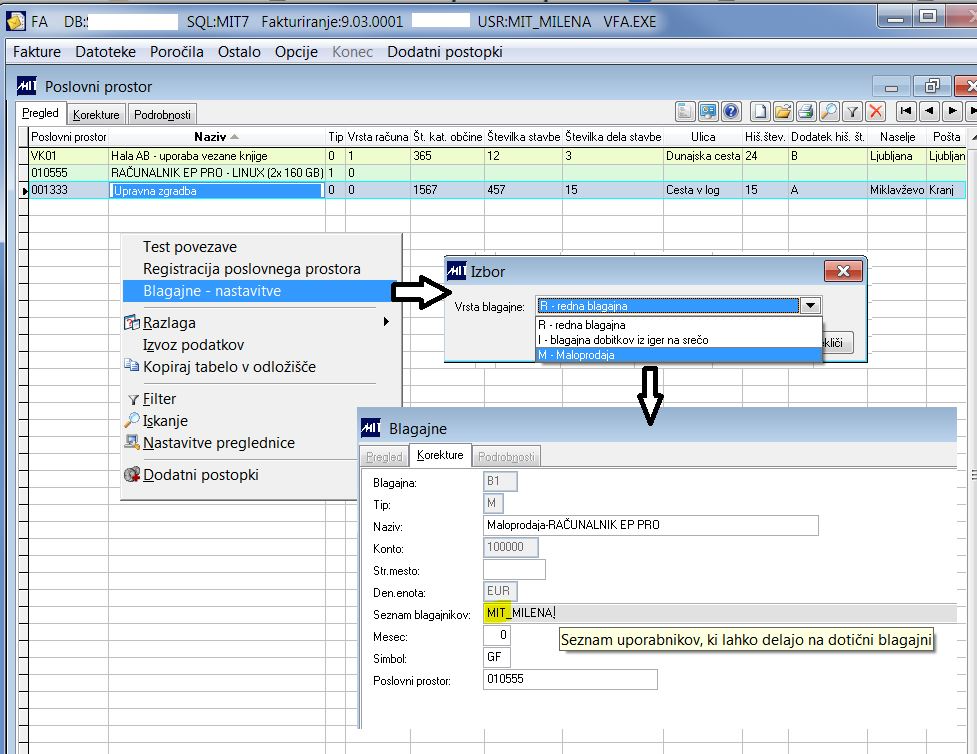
Task: Click the open folder toolbar icon
Action: tap(783, 111)
